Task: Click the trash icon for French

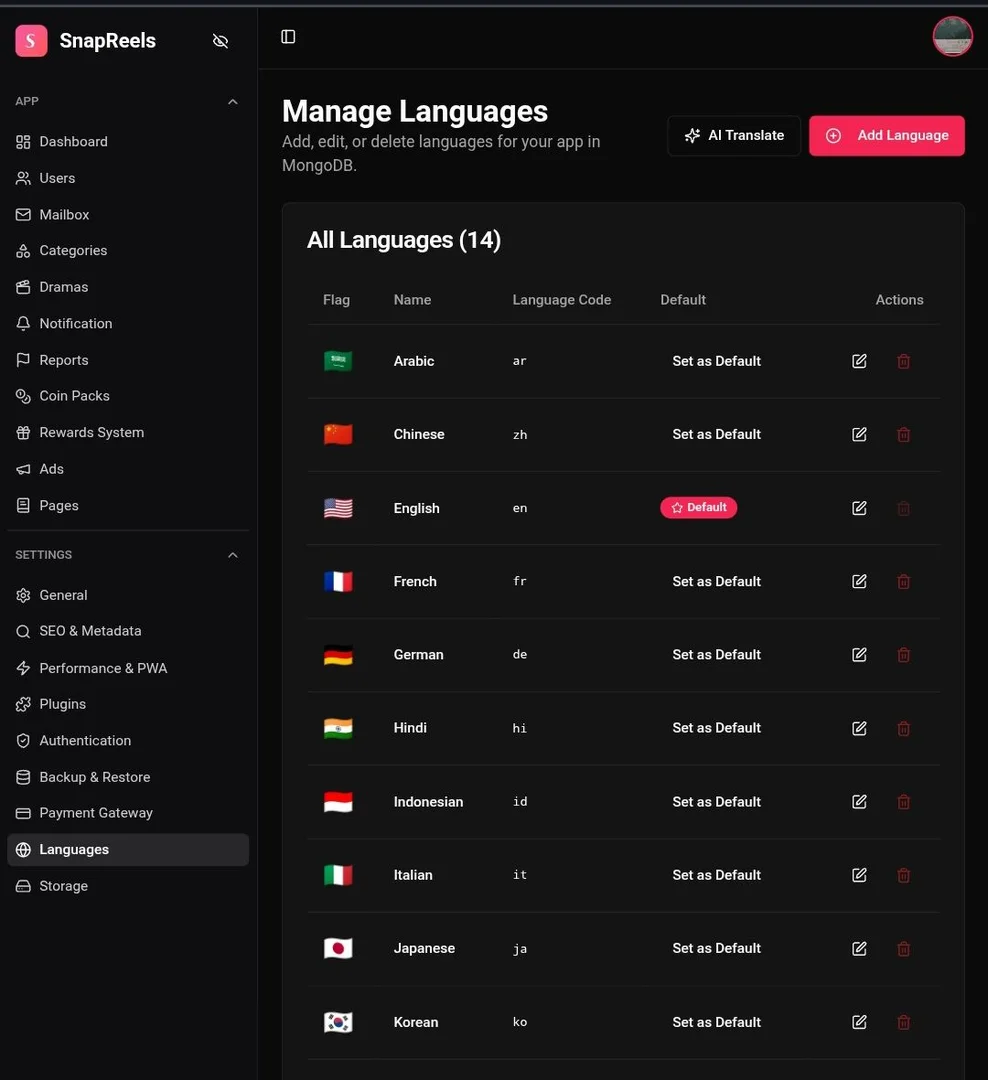Action: [903, 581]
